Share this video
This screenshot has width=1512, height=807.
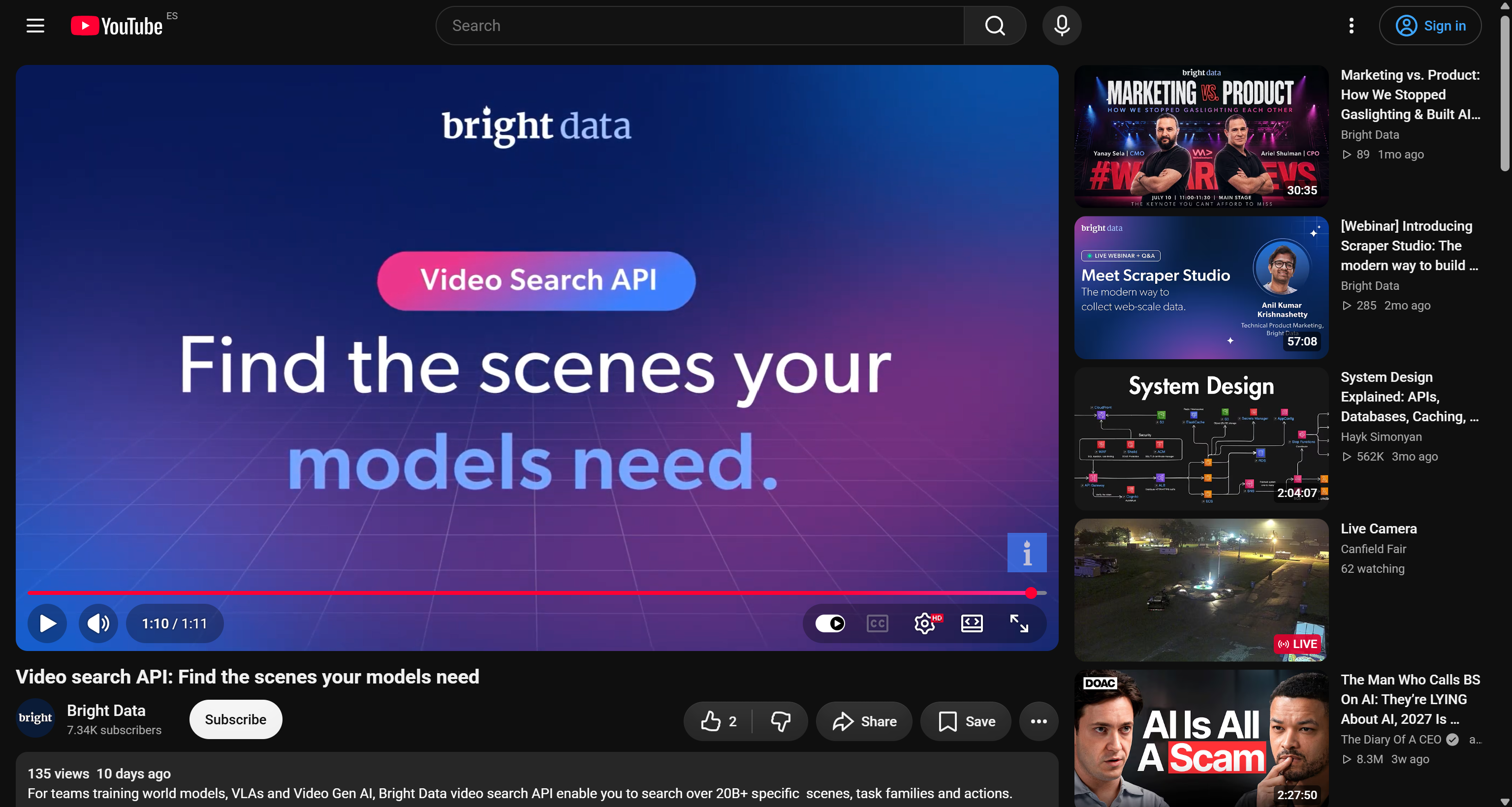[864, 721]
